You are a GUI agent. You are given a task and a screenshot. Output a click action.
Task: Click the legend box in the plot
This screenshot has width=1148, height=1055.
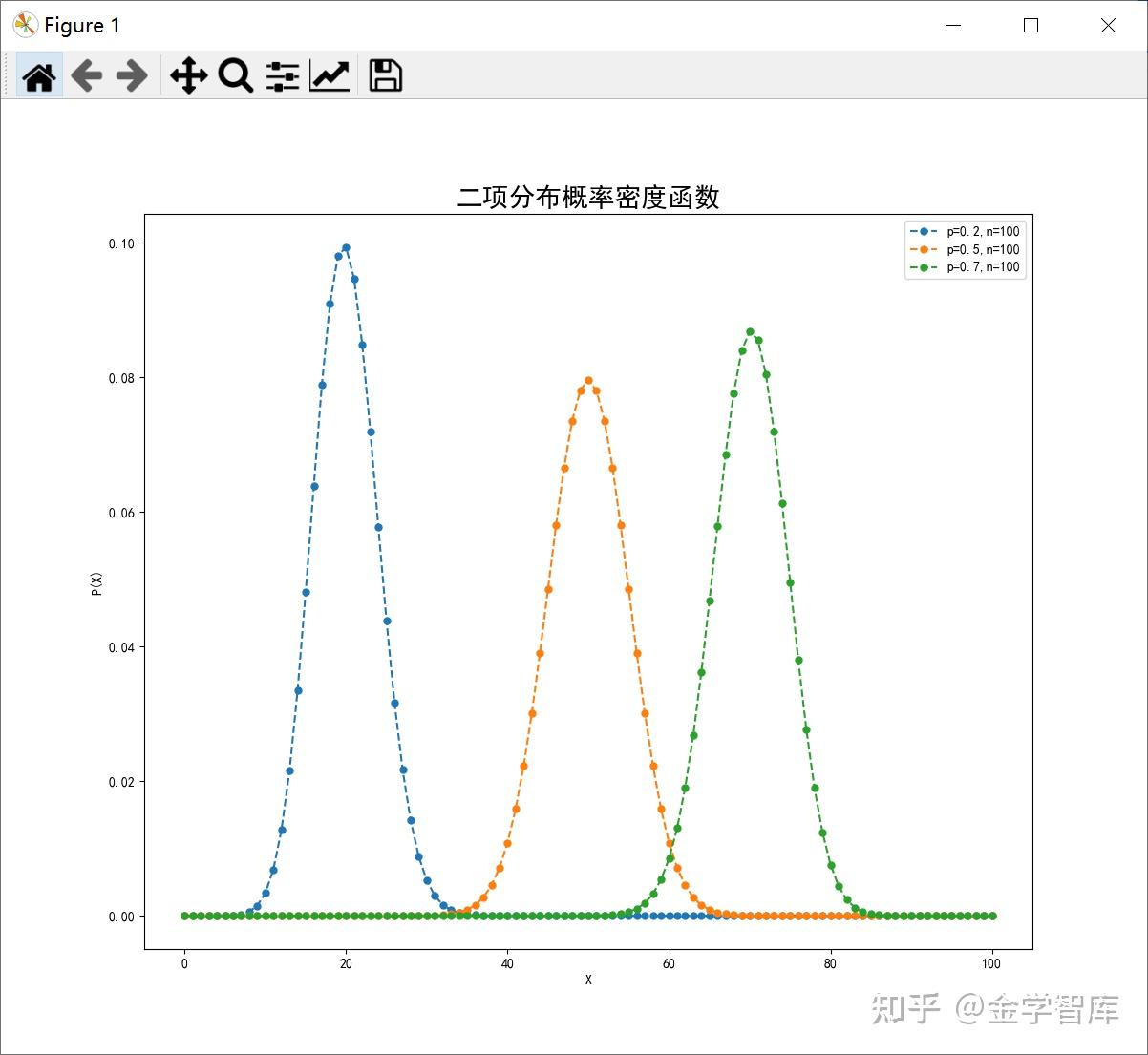[x=965, y=249]
